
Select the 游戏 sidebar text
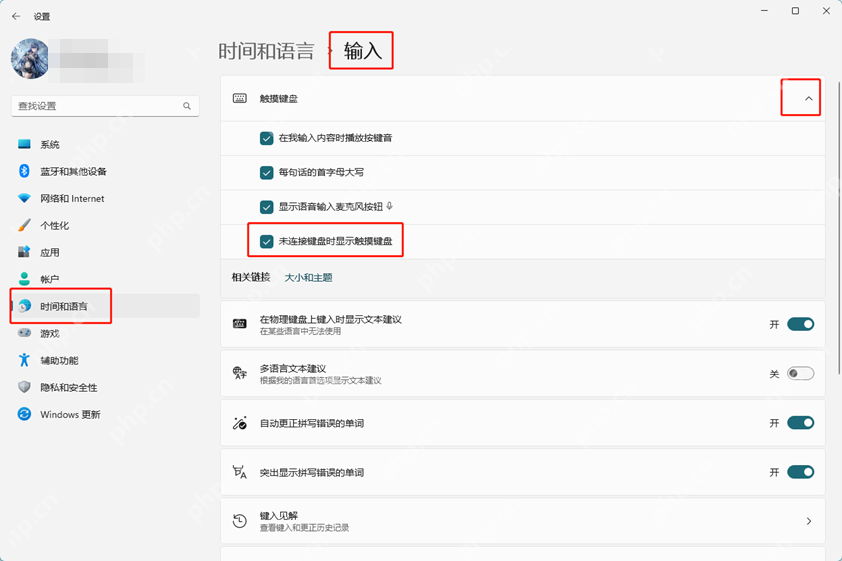[50, 333]
